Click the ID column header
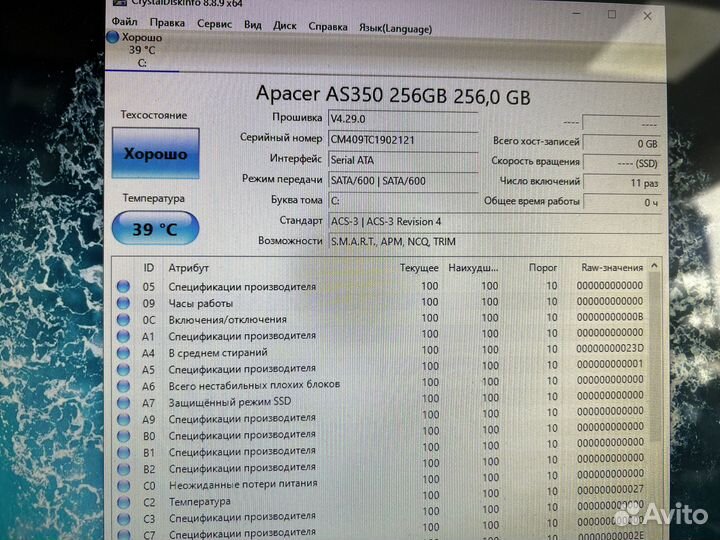 coord(148,268)
